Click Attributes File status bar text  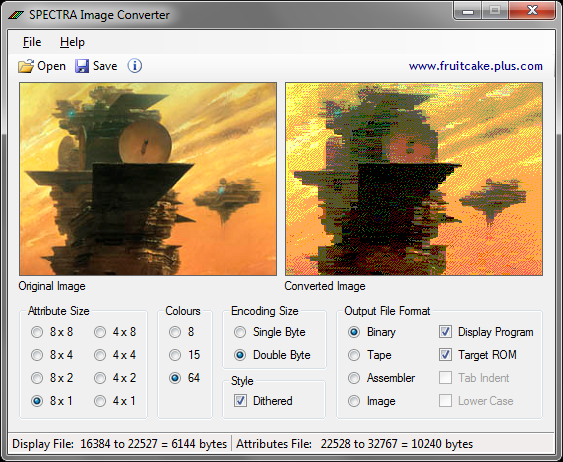354,444
